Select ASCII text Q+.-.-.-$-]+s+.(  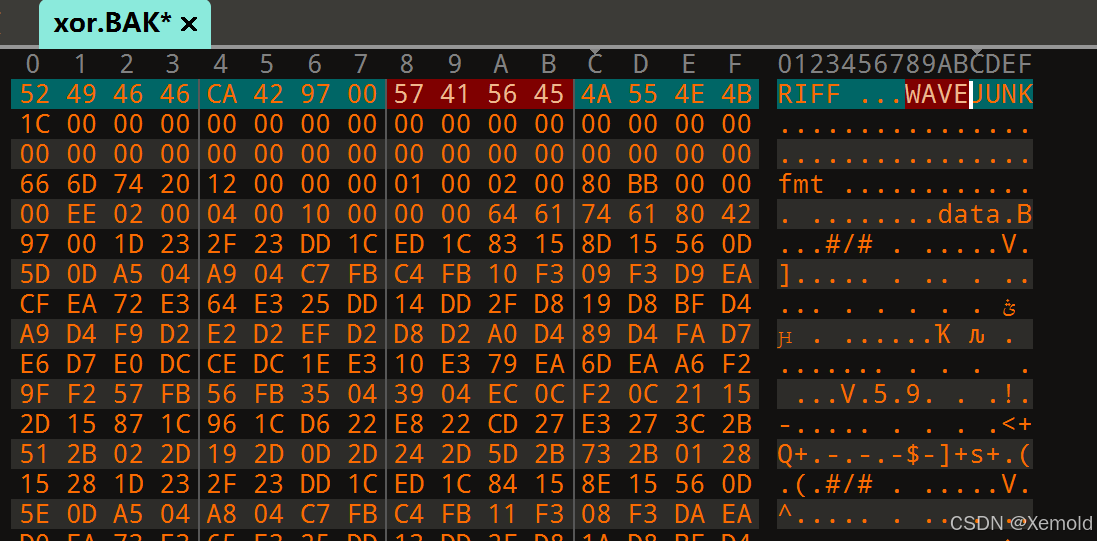[x=905, y=455]
